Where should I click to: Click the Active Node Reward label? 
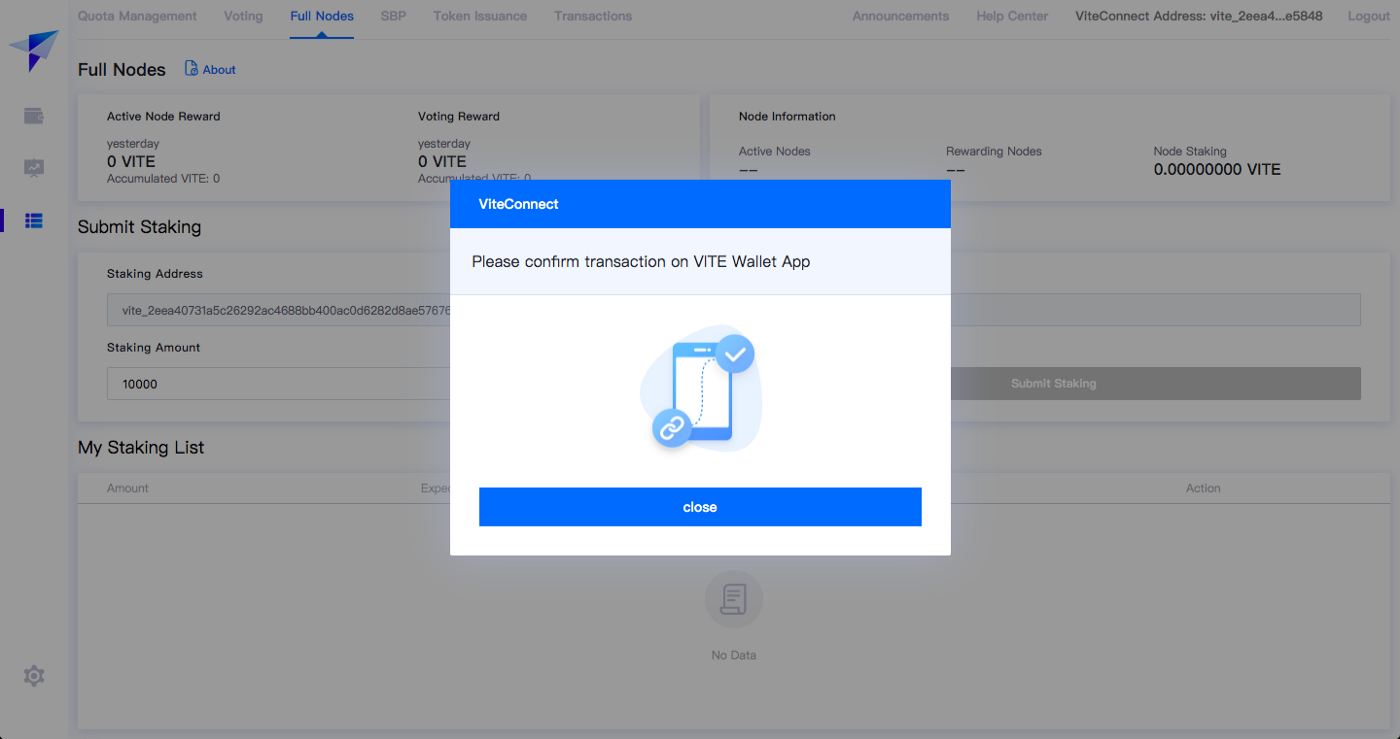(x=163, y=116)
